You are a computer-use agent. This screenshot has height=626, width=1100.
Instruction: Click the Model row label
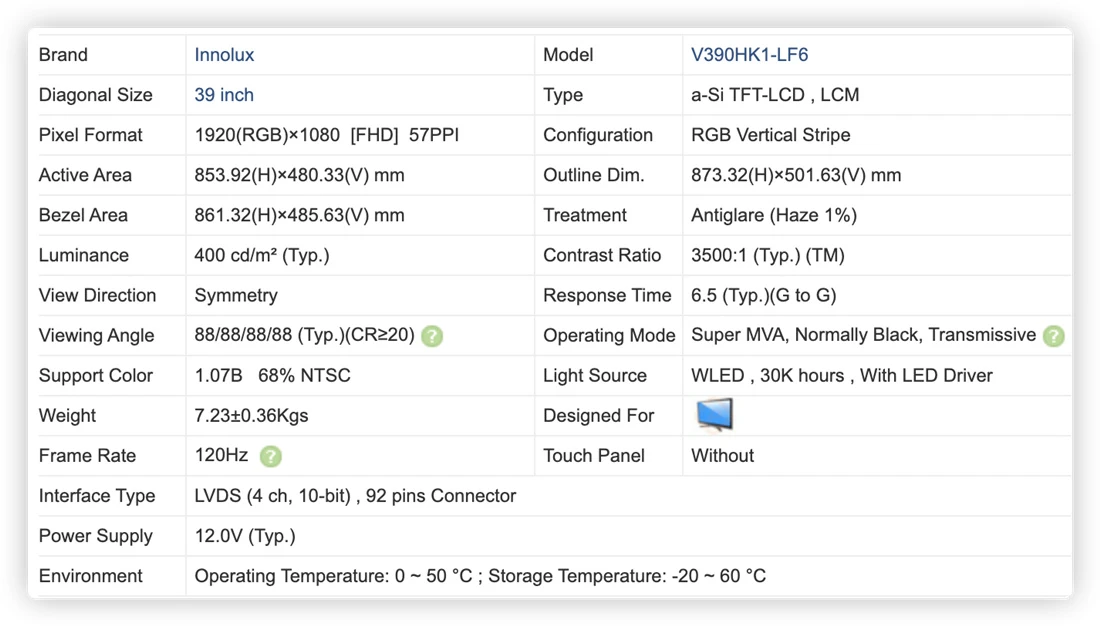568,55
